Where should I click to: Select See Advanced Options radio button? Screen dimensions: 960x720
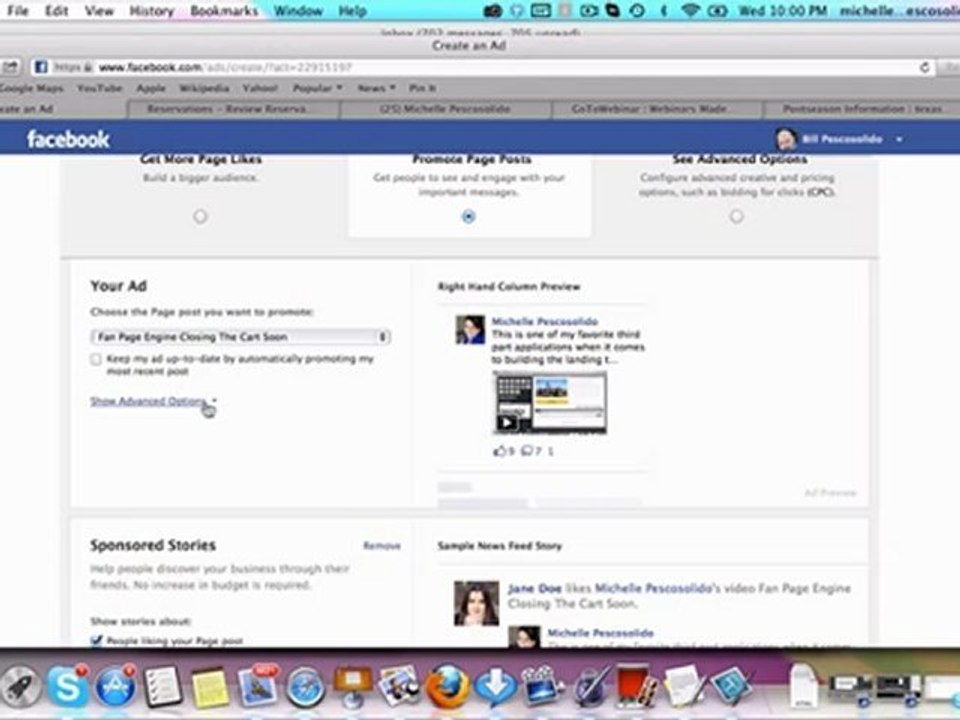point(737,216)
